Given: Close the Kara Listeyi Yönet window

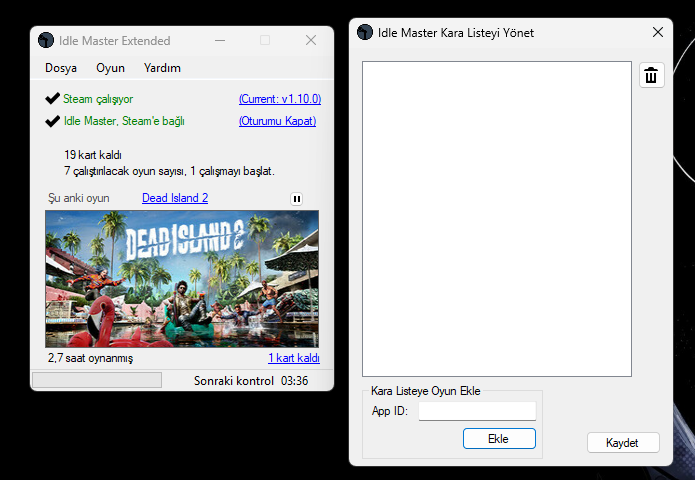Looking at the screenshot, I should click(658, 32).
